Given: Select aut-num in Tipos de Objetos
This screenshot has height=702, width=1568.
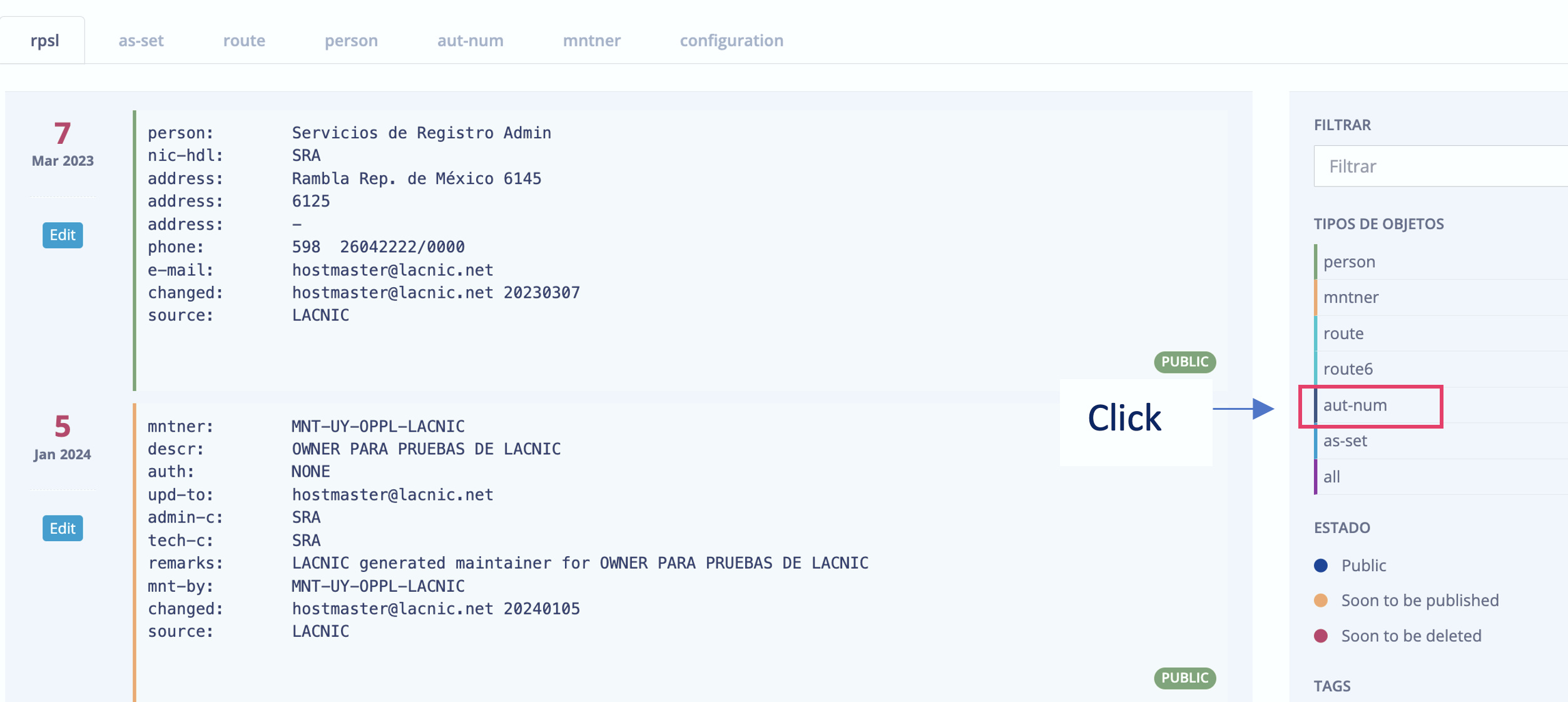Looking at the screenshot, I should [x=1355, y=405].
